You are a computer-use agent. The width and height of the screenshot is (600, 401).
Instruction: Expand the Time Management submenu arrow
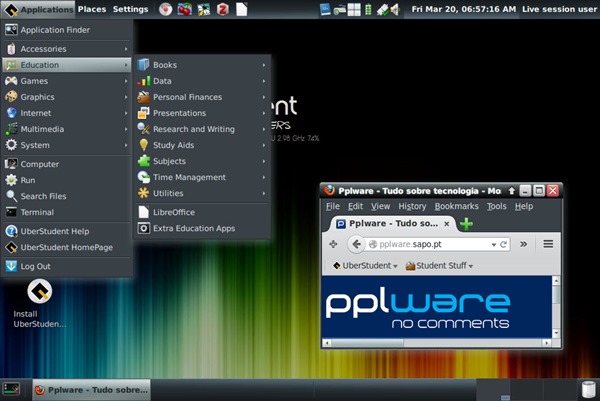click(x=264, y=178)
